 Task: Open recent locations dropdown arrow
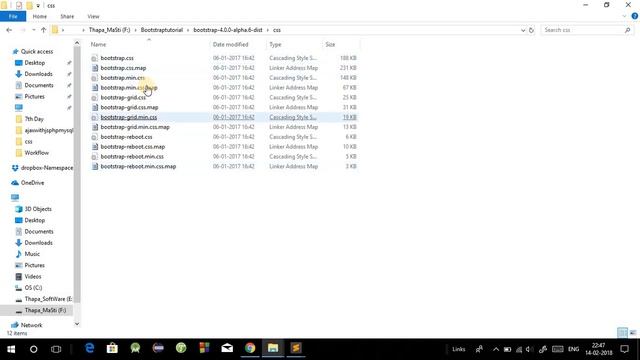[33, 30]
